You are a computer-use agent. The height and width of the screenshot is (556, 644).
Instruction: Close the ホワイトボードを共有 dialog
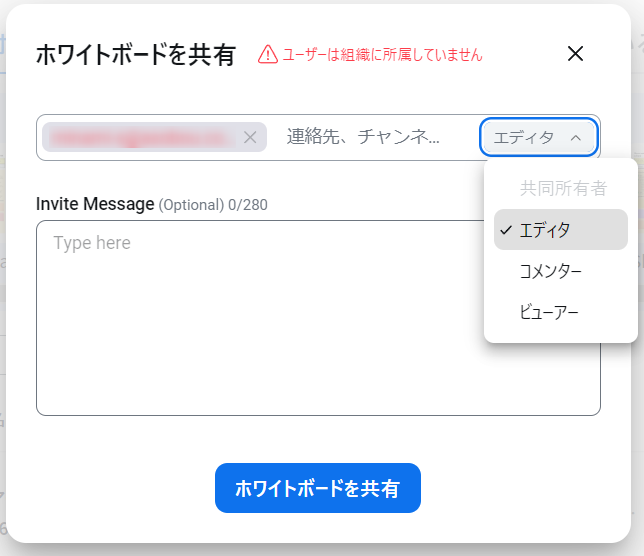[575, 54]
